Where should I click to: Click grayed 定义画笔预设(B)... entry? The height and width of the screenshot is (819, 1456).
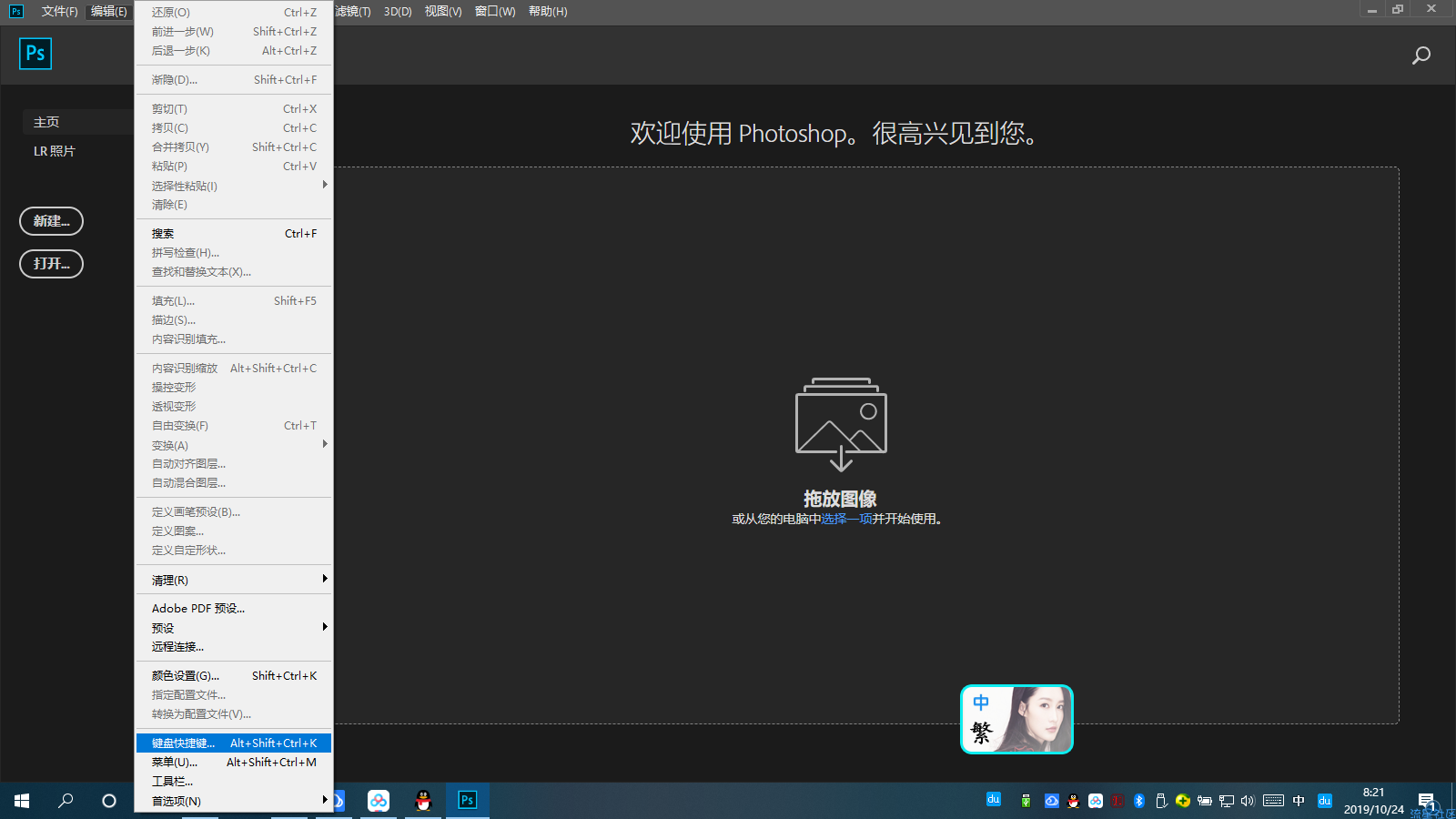[x=234, y=512]
